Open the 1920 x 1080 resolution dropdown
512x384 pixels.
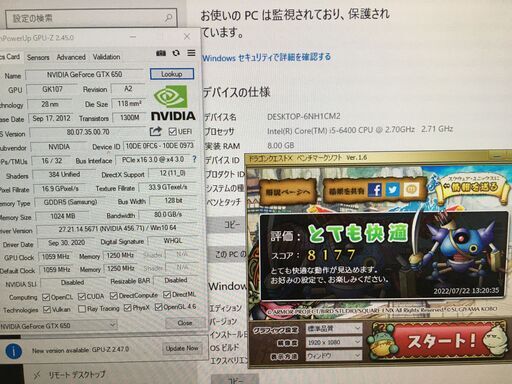[x=334, y=342]
